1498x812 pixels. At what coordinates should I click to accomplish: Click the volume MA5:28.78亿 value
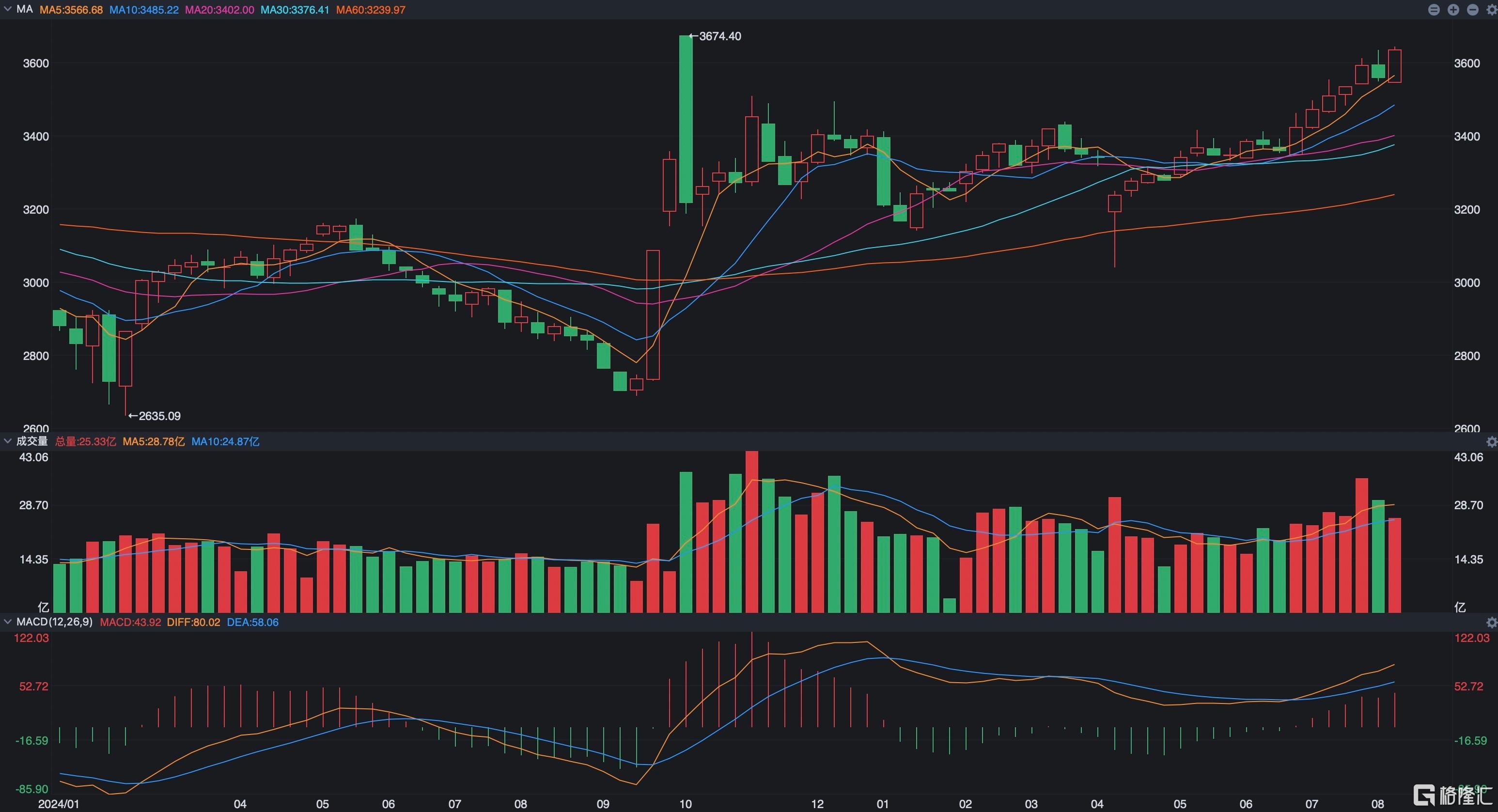(154, 441)
